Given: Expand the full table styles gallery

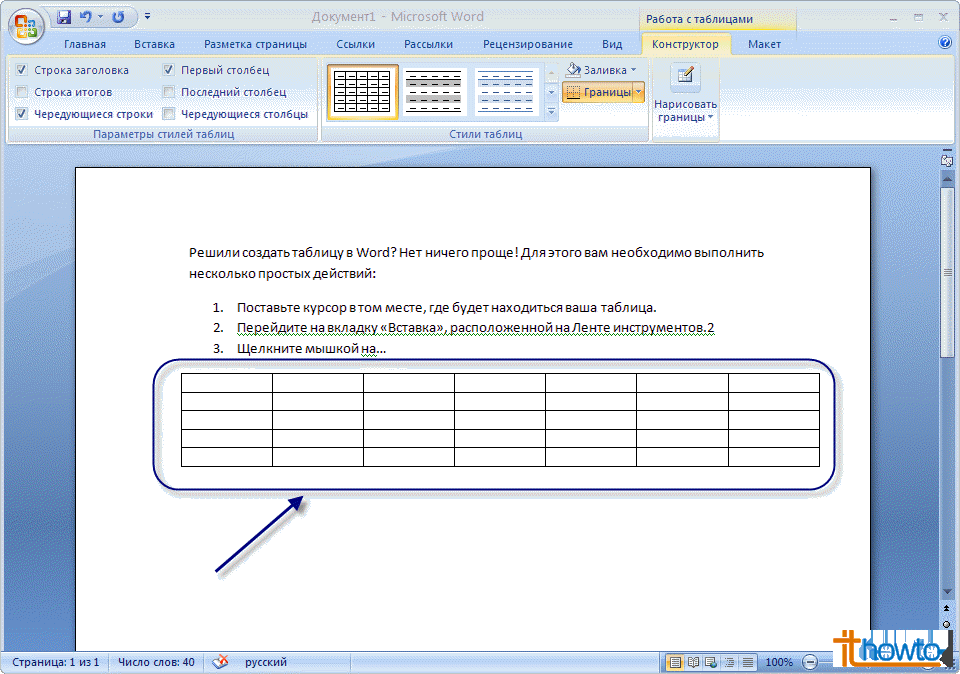Looking at the screenshot, I should click(551, 112).
